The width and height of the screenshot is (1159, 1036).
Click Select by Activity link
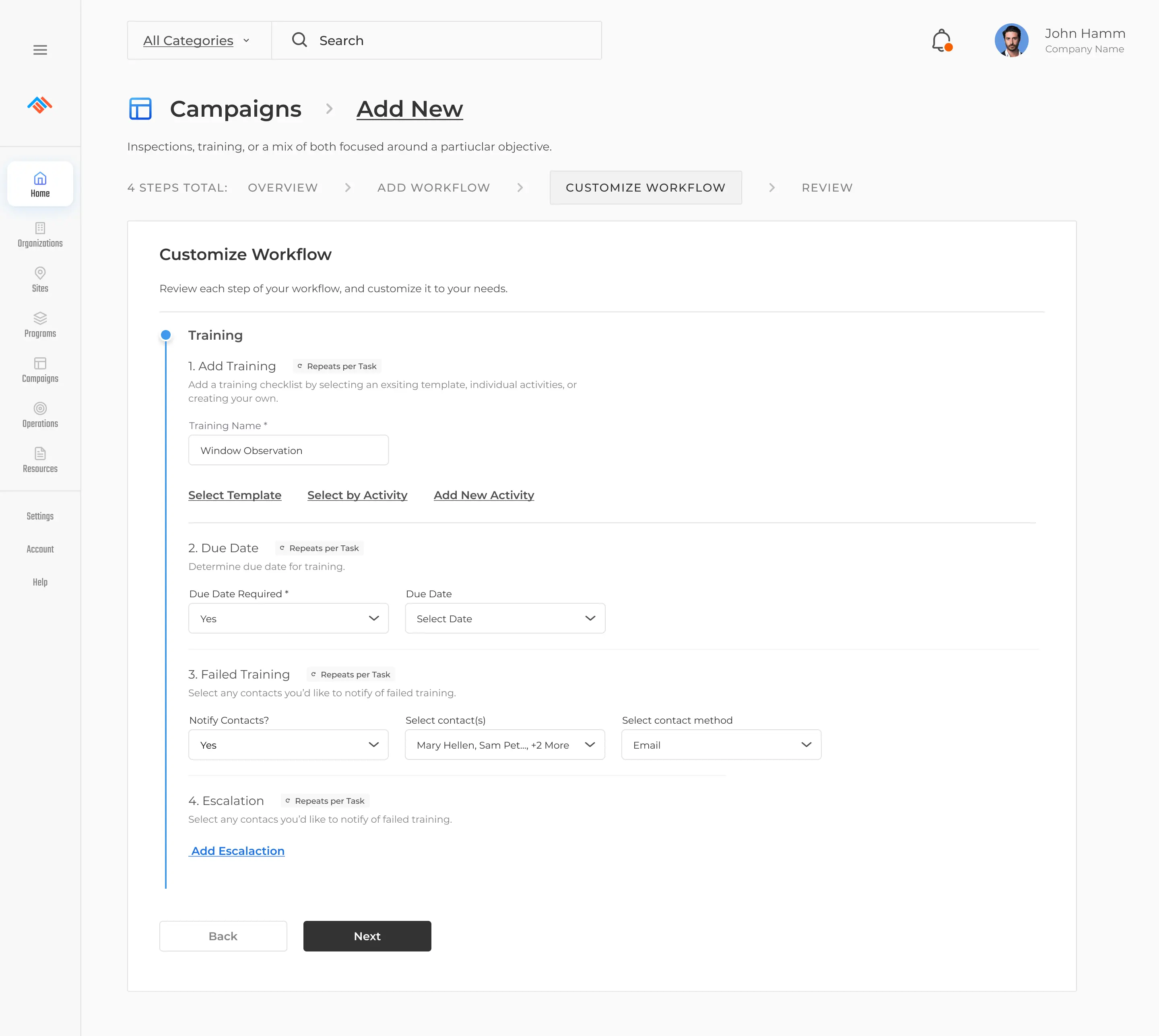tap(357, 495)
